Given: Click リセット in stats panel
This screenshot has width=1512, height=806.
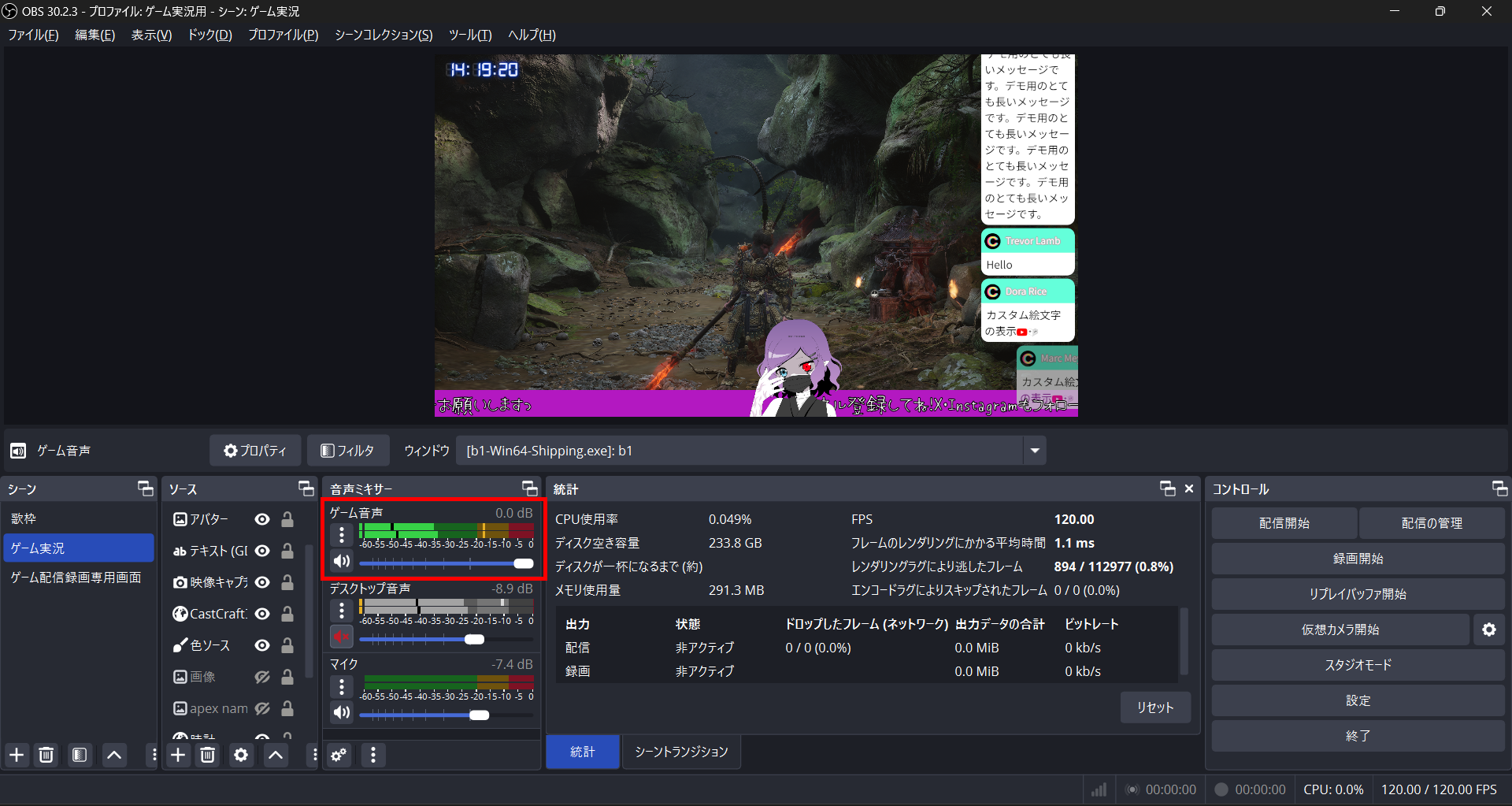Looking at the screenshot, I should click(1155, 708).
